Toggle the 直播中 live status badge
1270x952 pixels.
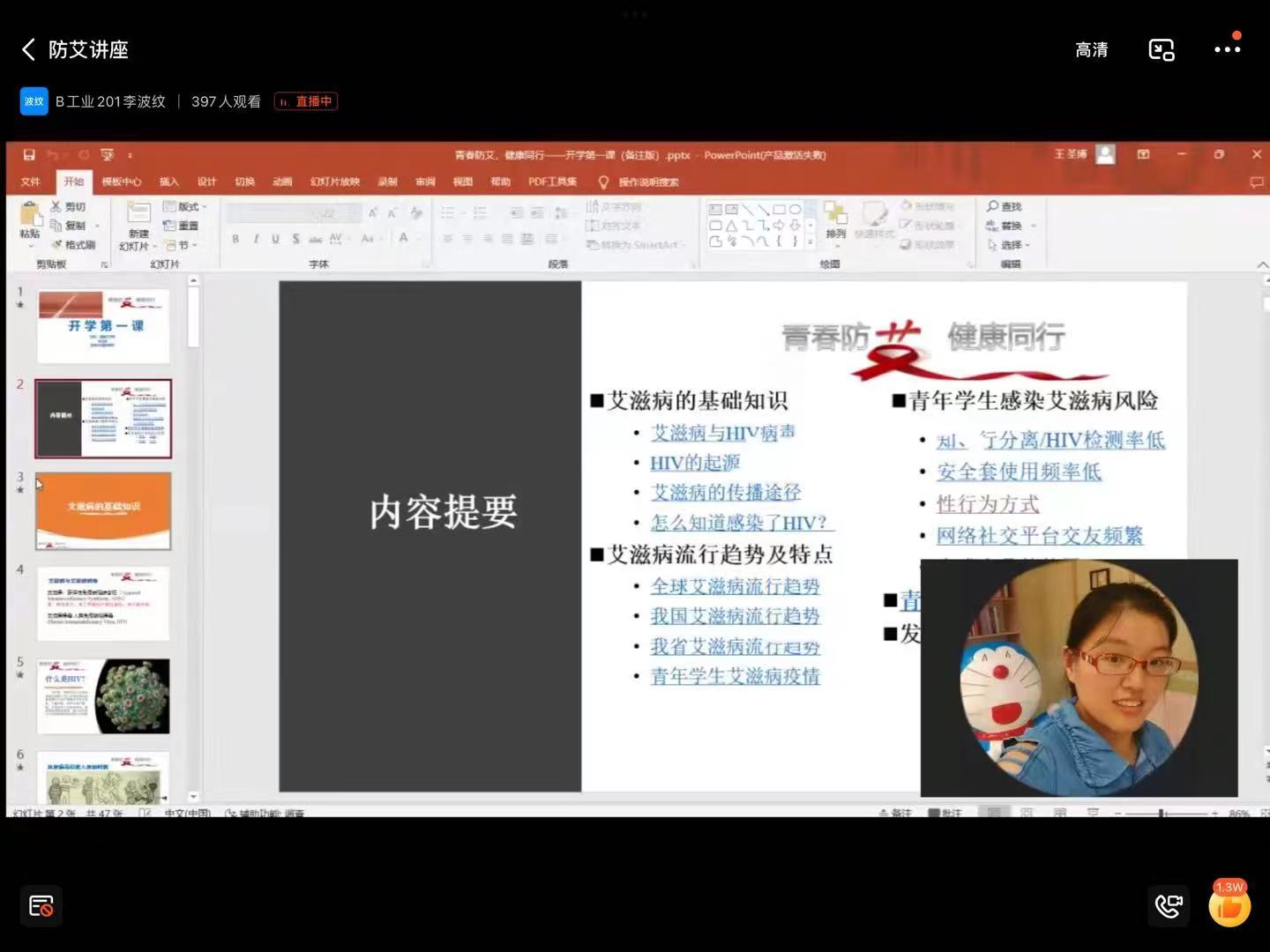pos(306,101)
